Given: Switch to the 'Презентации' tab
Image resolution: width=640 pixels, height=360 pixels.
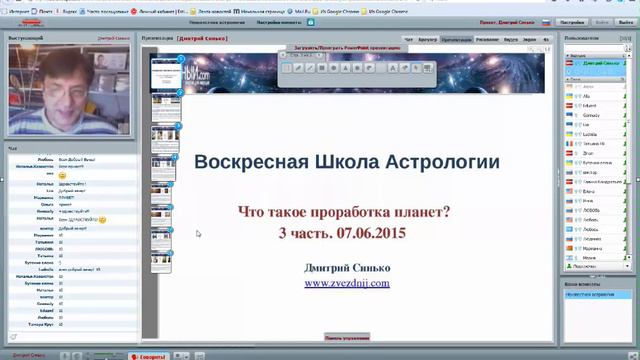Looking at the screenshot, I should (x=456, y=40).
